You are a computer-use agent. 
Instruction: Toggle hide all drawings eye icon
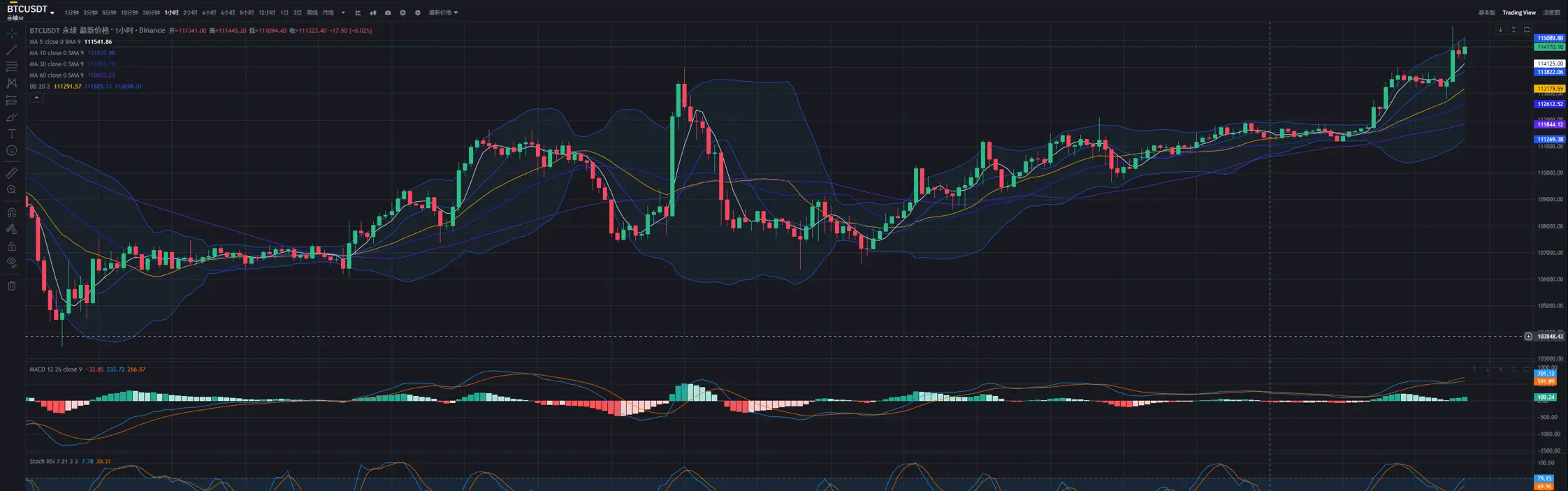12,263
